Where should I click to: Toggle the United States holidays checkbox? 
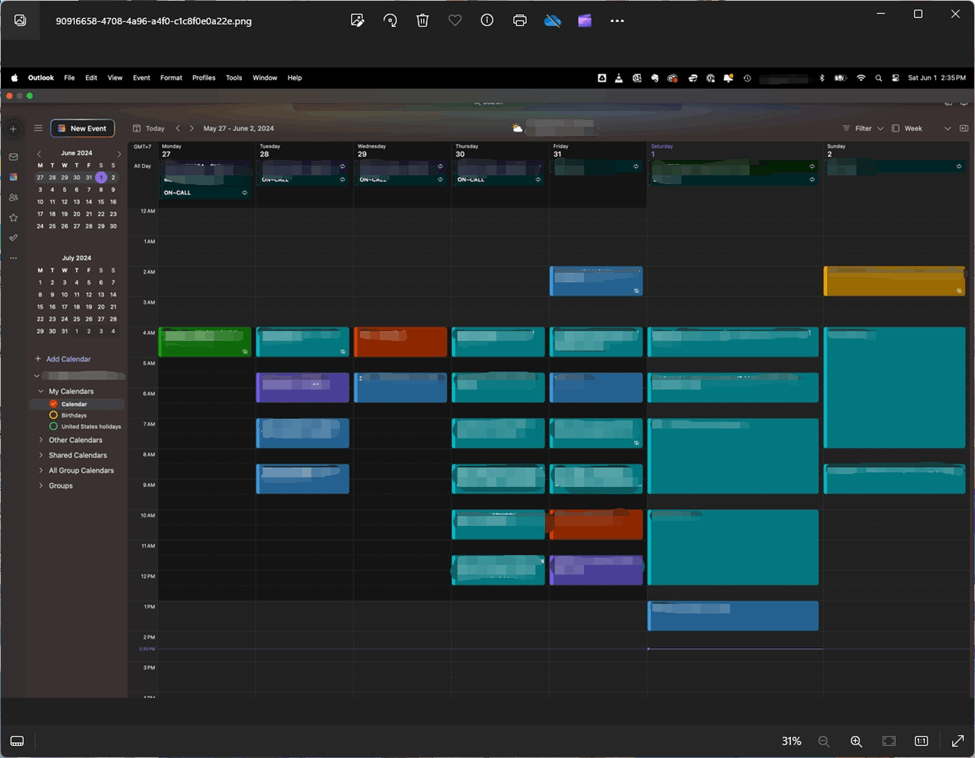53,426
